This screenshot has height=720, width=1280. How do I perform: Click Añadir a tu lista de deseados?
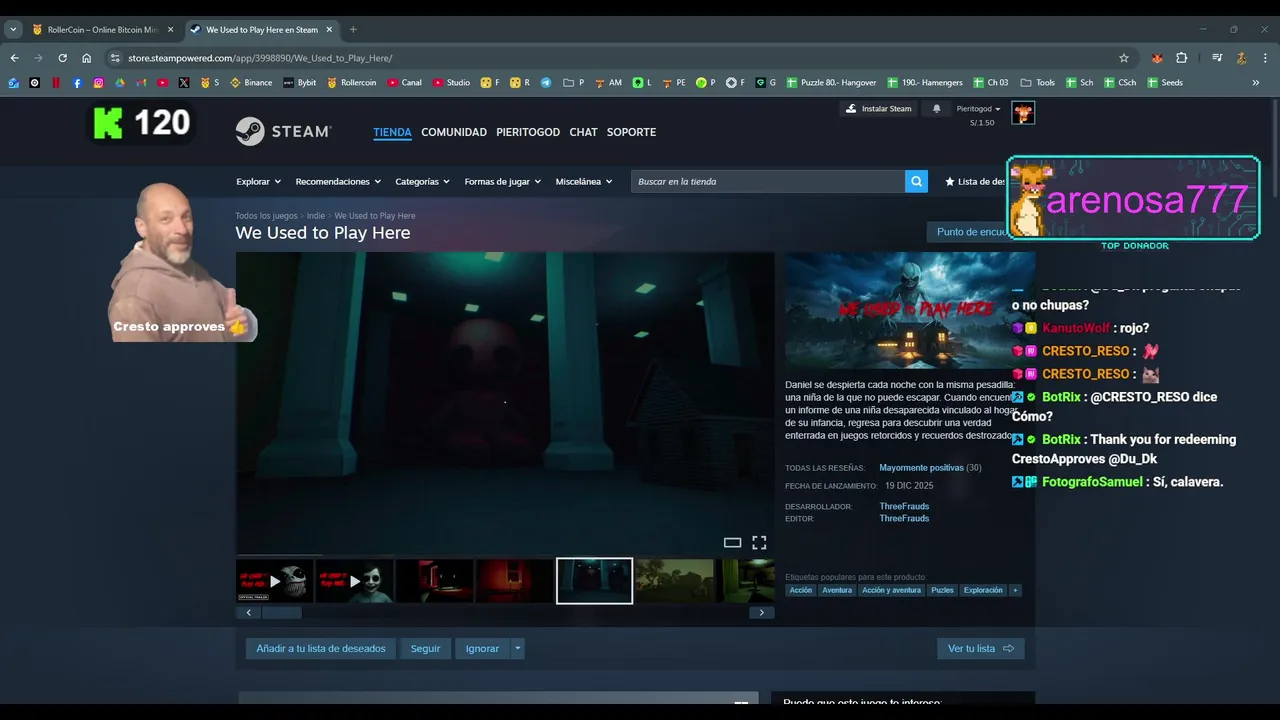point(321,648)
